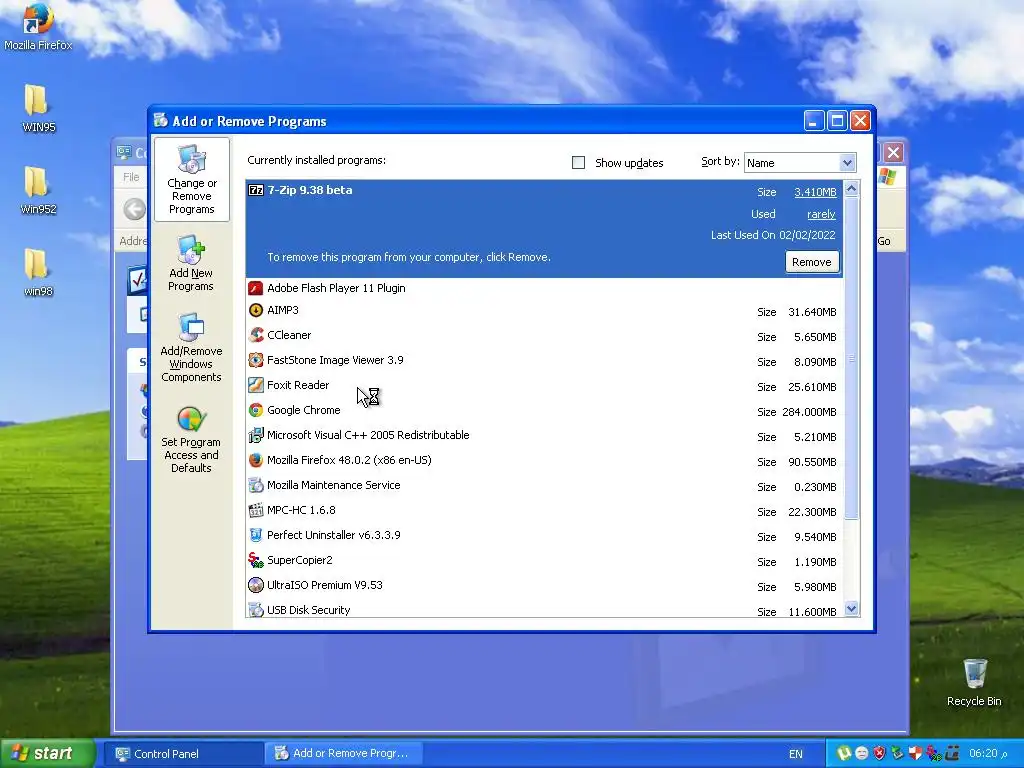The height and width of the screenshot is (768, 1024).
Task: Select the WIN95 desktop folder
Action: [38, 108]
